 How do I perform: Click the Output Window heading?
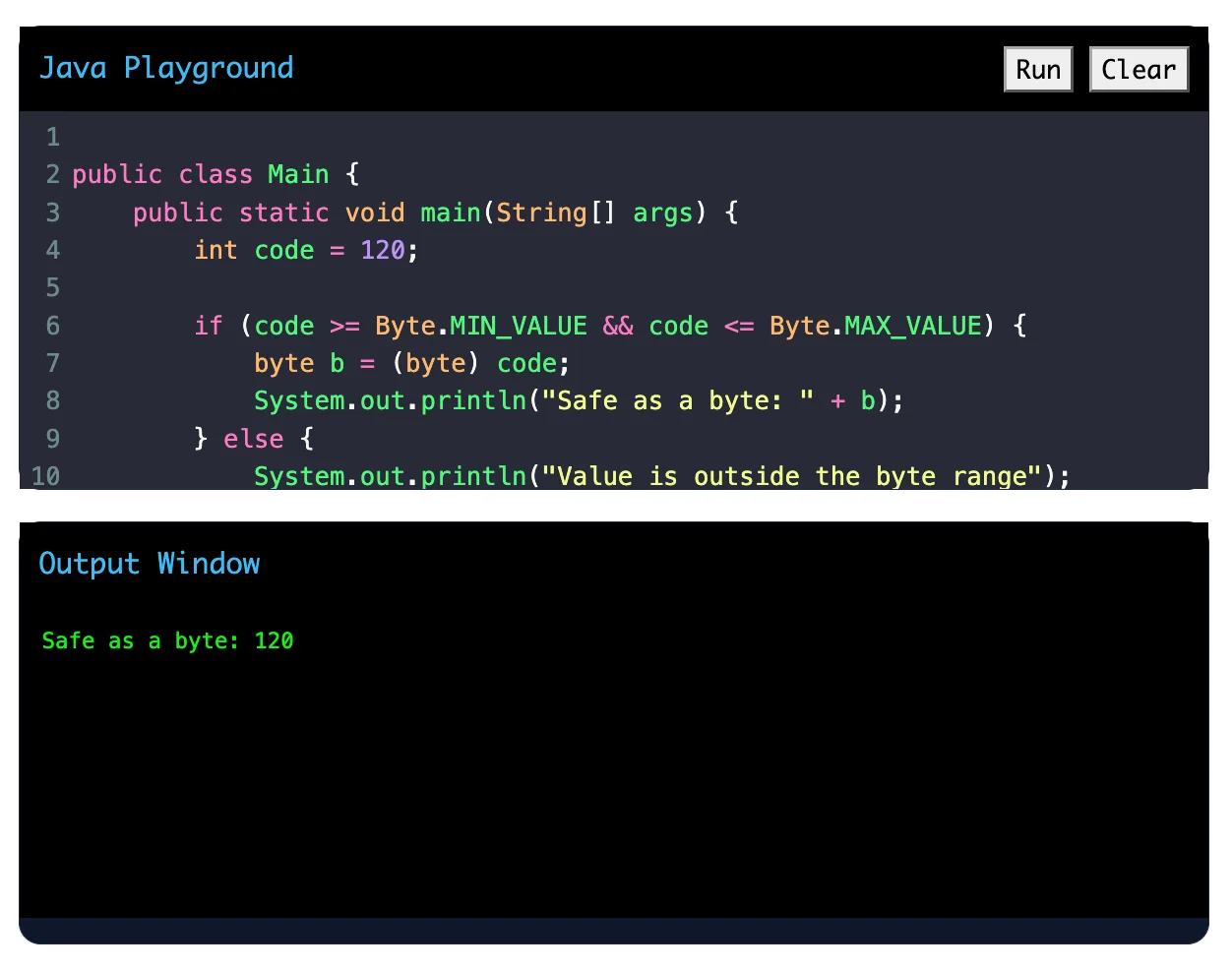point(150,564)
